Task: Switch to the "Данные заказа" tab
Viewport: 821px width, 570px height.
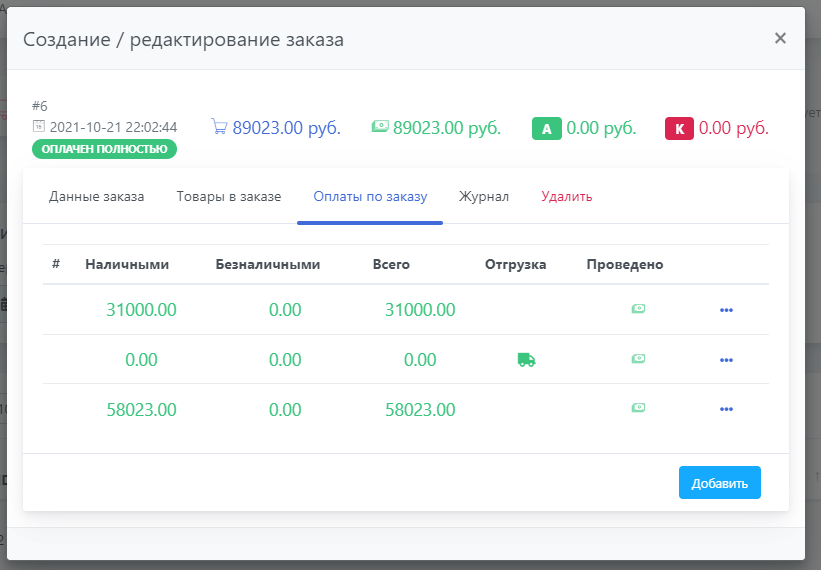Action: [x=97, y=197]
